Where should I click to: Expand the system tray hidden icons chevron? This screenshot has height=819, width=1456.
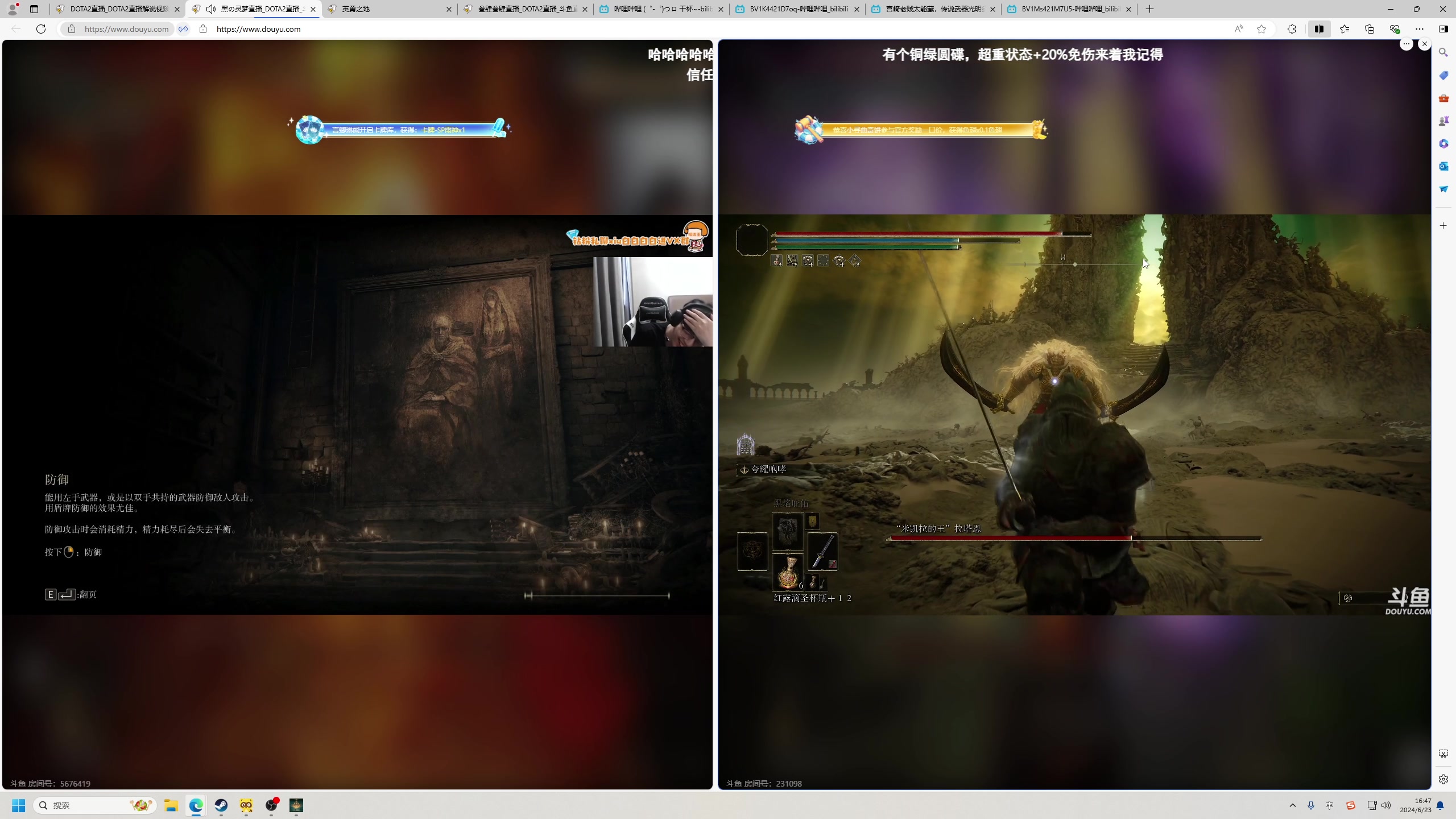[1293, 805]
